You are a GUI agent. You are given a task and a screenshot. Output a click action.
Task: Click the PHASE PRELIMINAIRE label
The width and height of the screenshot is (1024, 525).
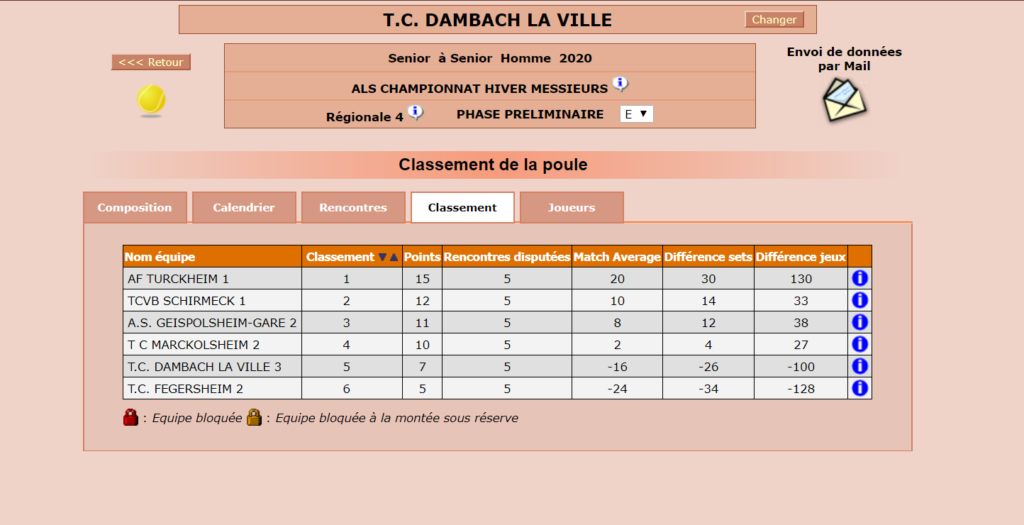(530, 114)
